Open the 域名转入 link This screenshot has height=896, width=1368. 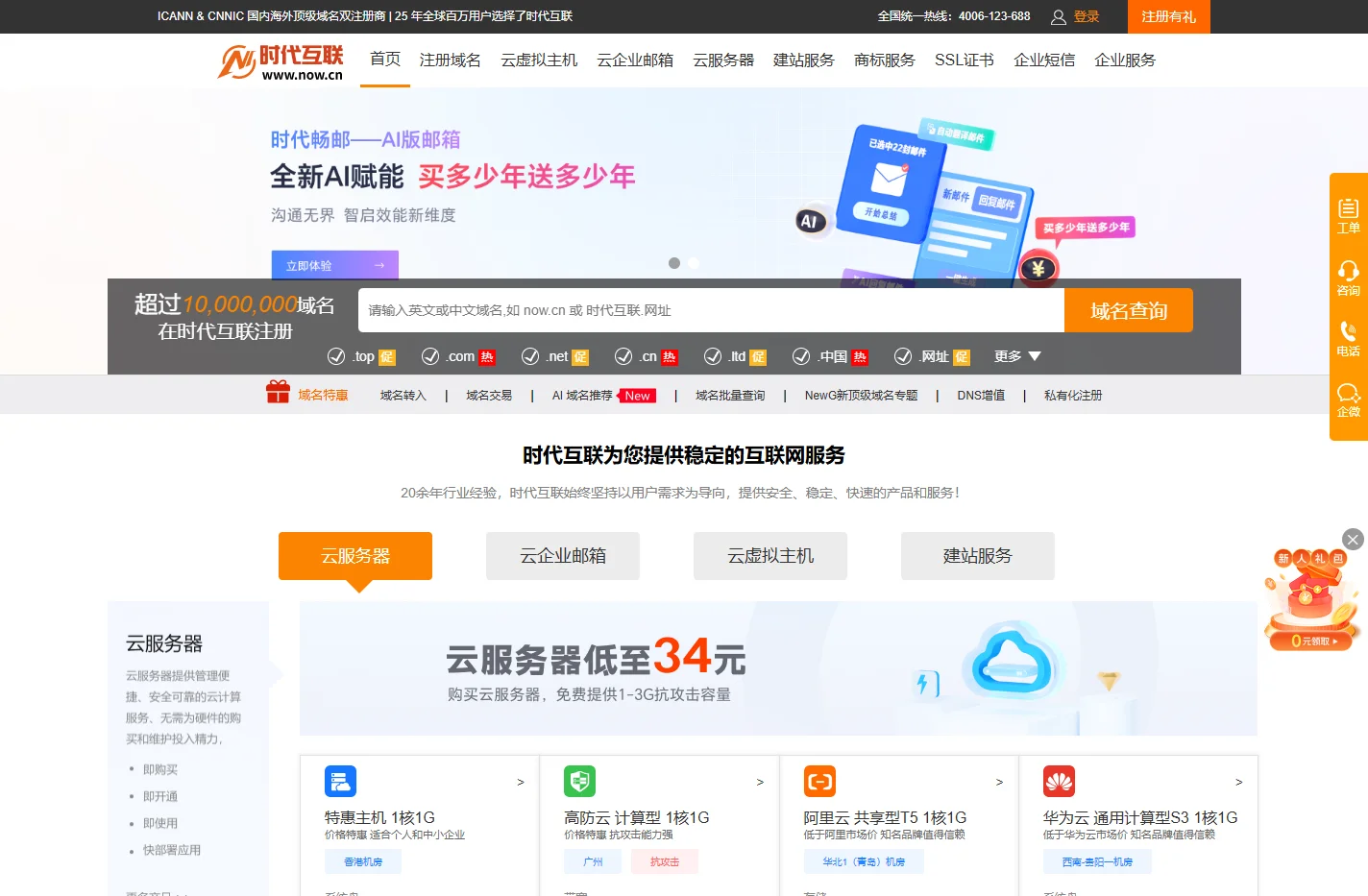[x=403, y=395]
